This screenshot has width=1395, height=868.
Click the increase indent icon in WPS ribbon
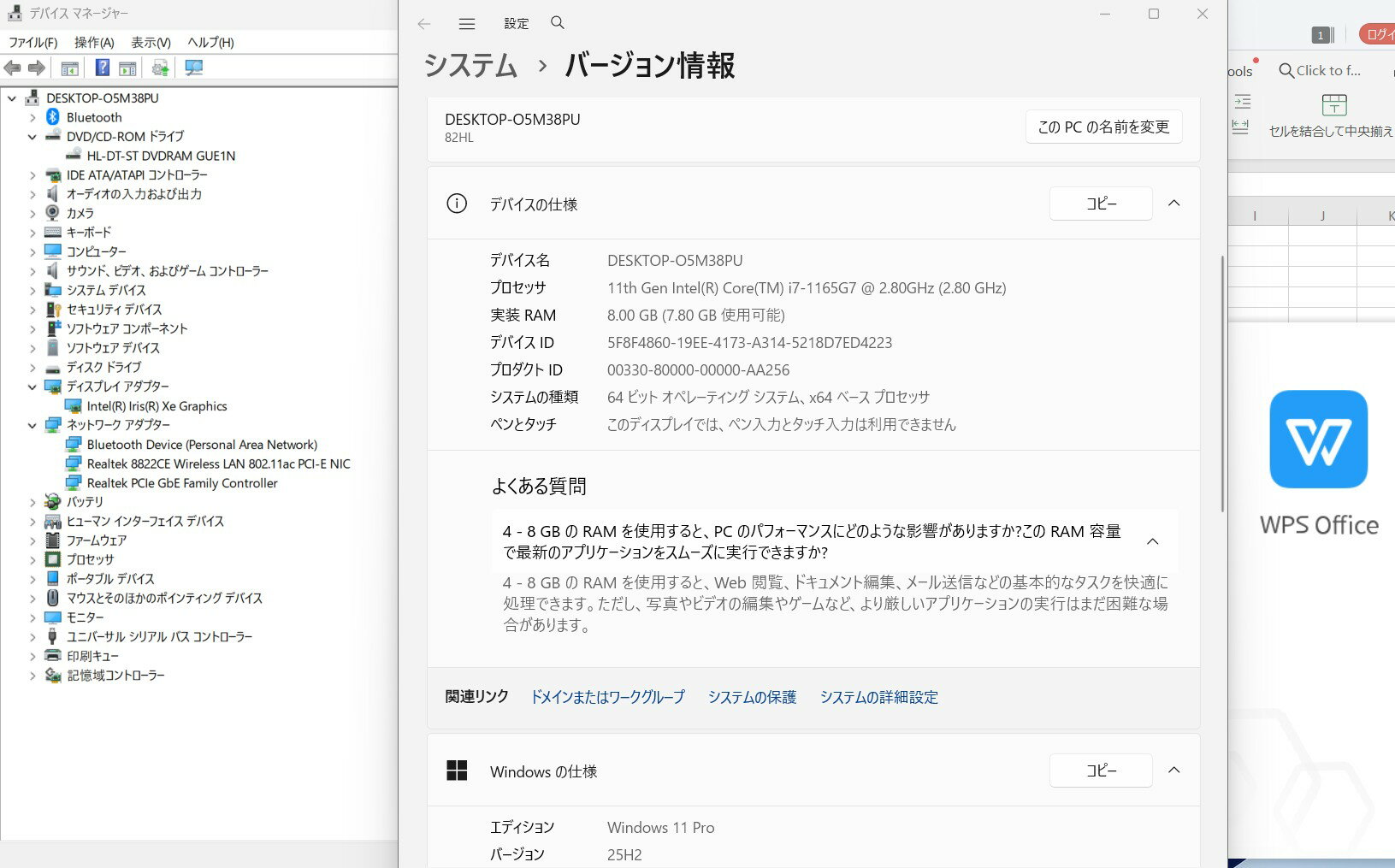(1242, 102)
